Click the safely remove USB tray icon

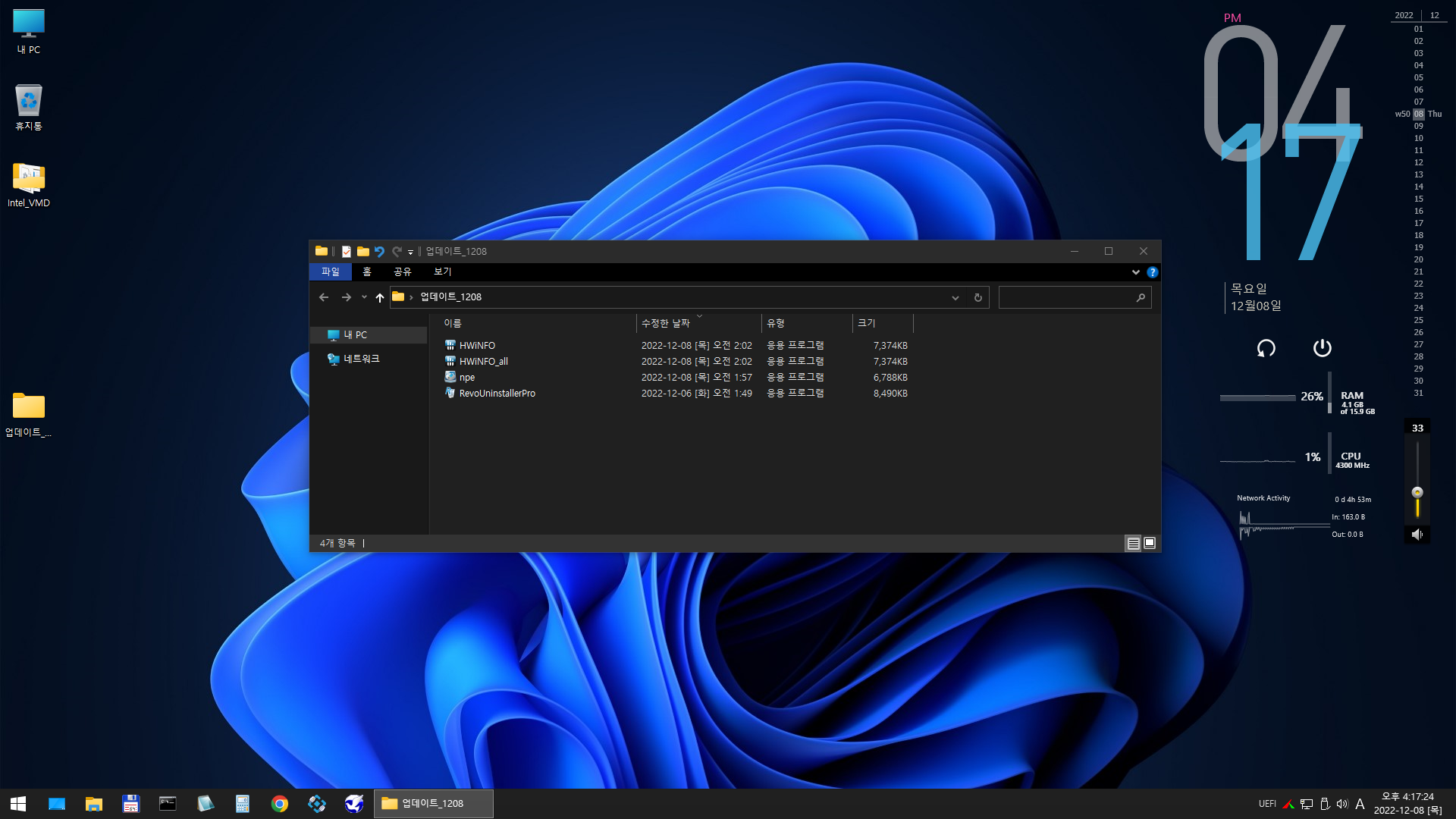click(1325, 804)
